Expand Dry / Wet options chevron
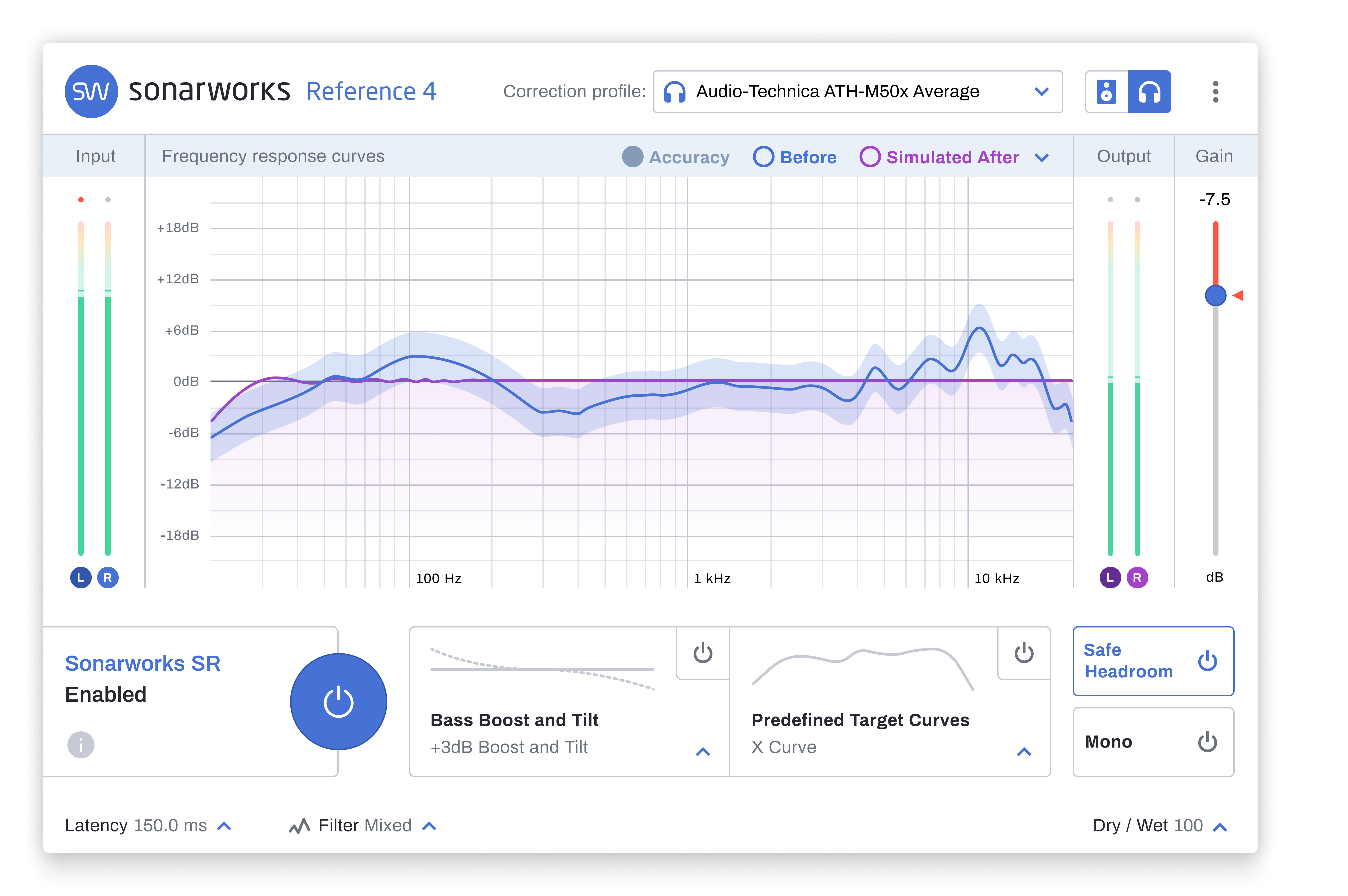This screenshot has width=1348, height=896. (1220, 827)
